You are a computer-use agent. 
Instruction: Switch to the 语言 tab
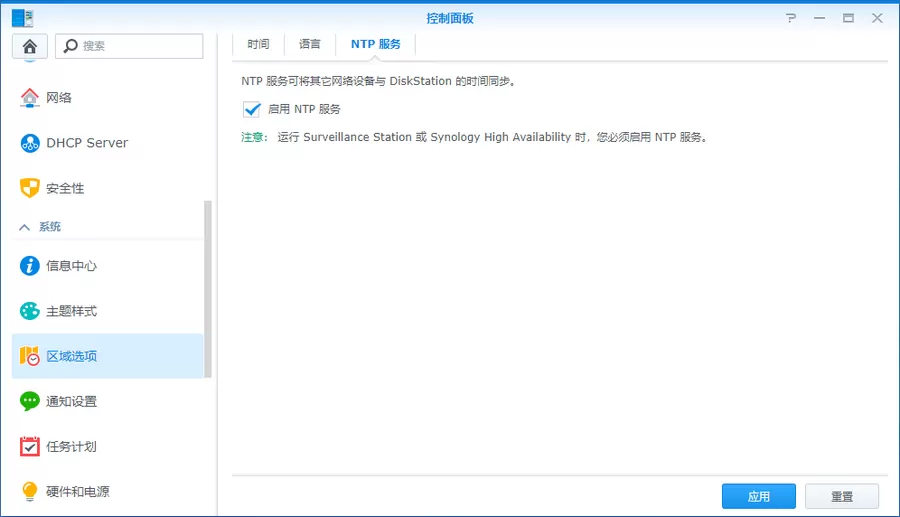pos(309,44)
